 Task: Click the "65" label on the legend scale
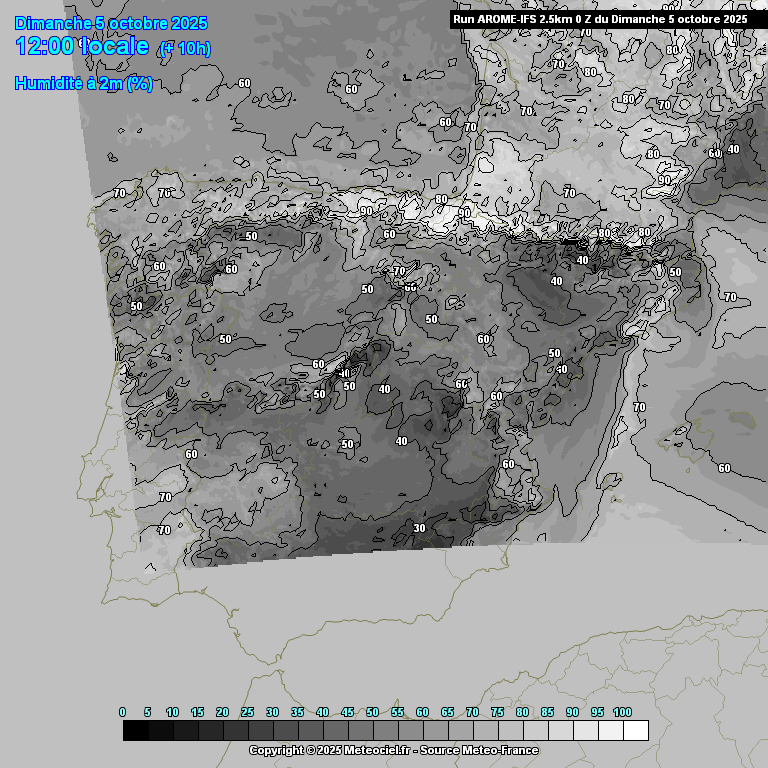[448, 712]
